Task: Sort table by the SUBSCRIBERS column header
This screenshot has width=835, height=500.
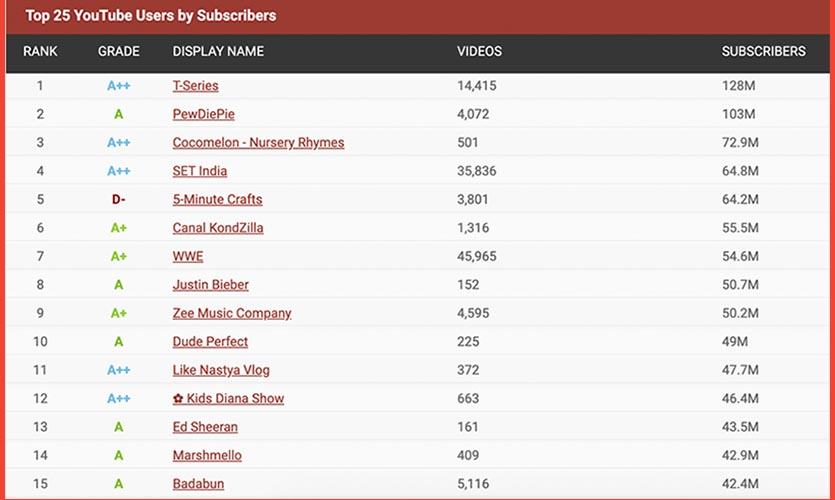Action: pyautogui.click(x=763, y=51)
